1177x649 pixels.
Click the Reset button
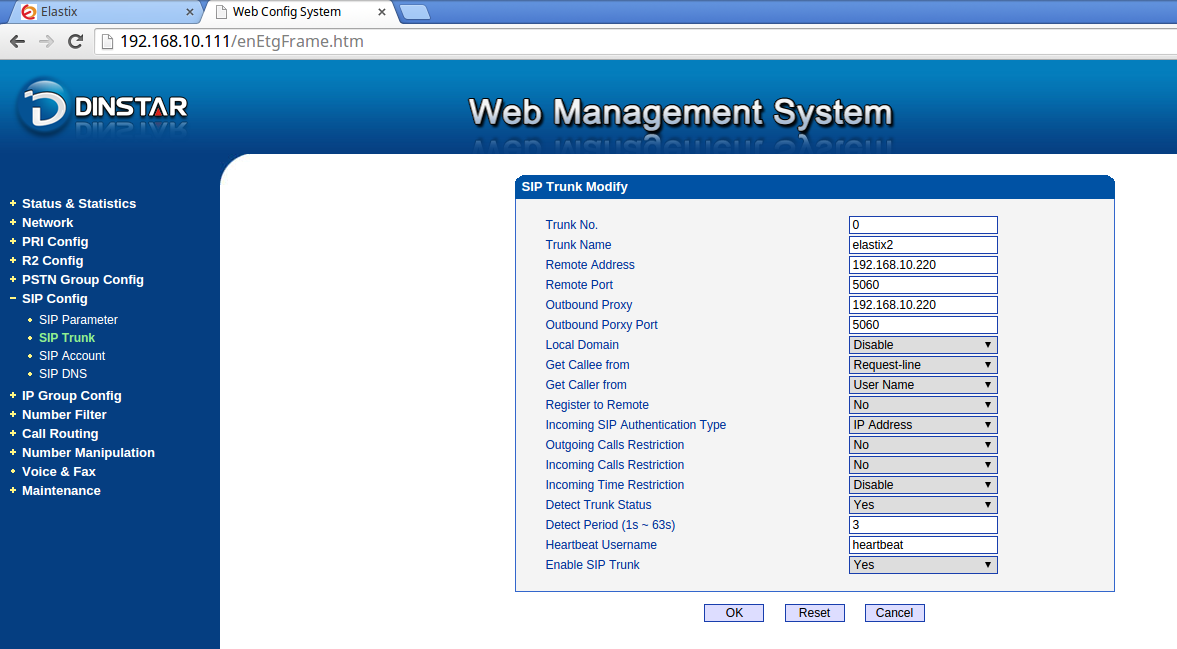tap(814, 613)
